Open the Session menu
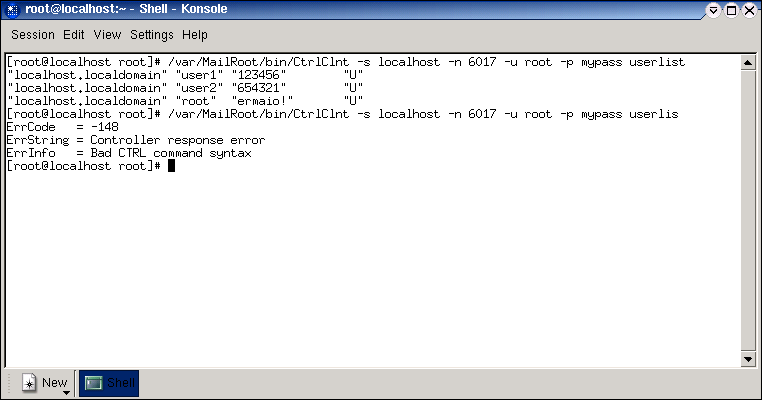762x400 pixels. point(33,35)
